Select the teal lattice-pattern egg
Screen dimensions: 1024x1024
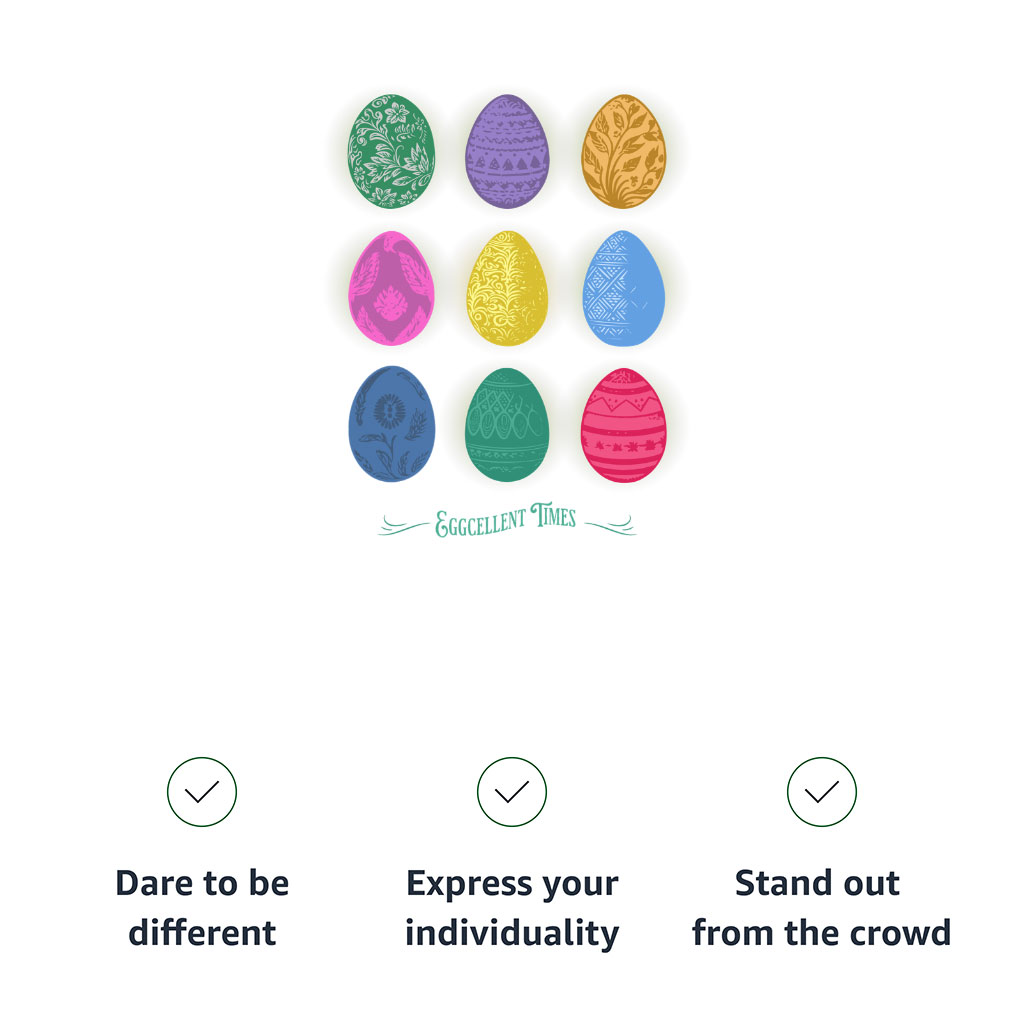(x=507, y=424)
